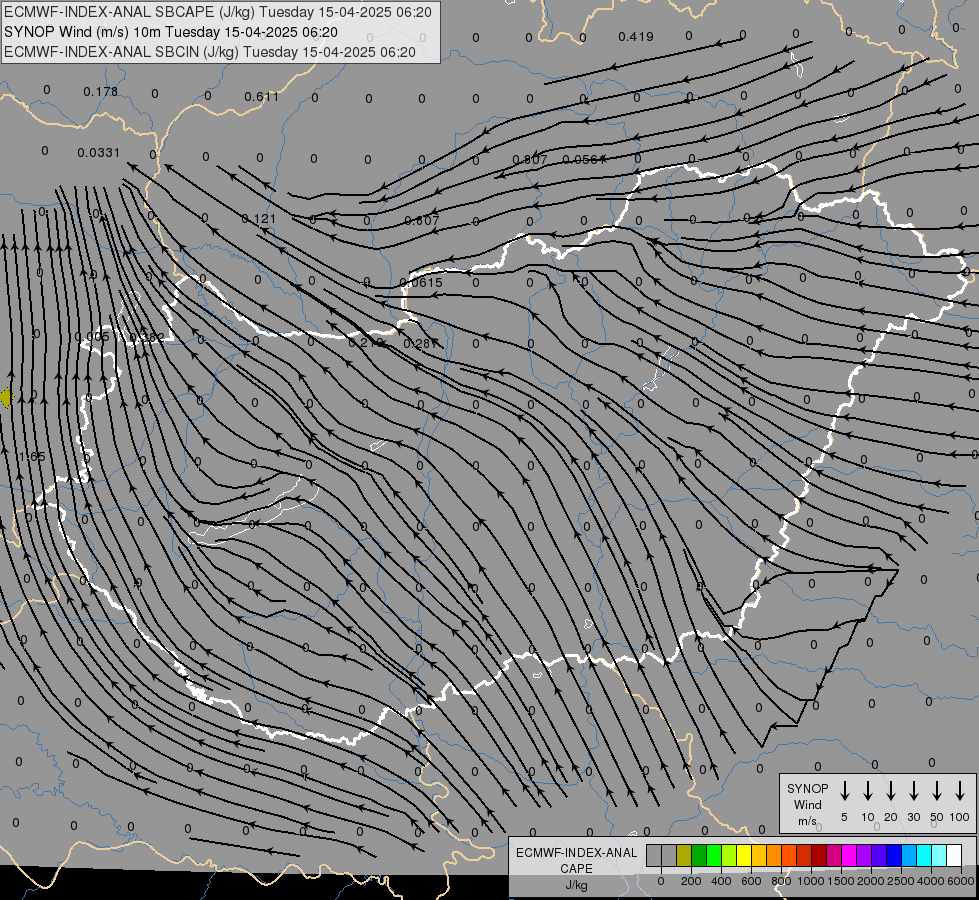Click the SBCAPE layer title line
The image size is (979, 900).
pos(217,12)
